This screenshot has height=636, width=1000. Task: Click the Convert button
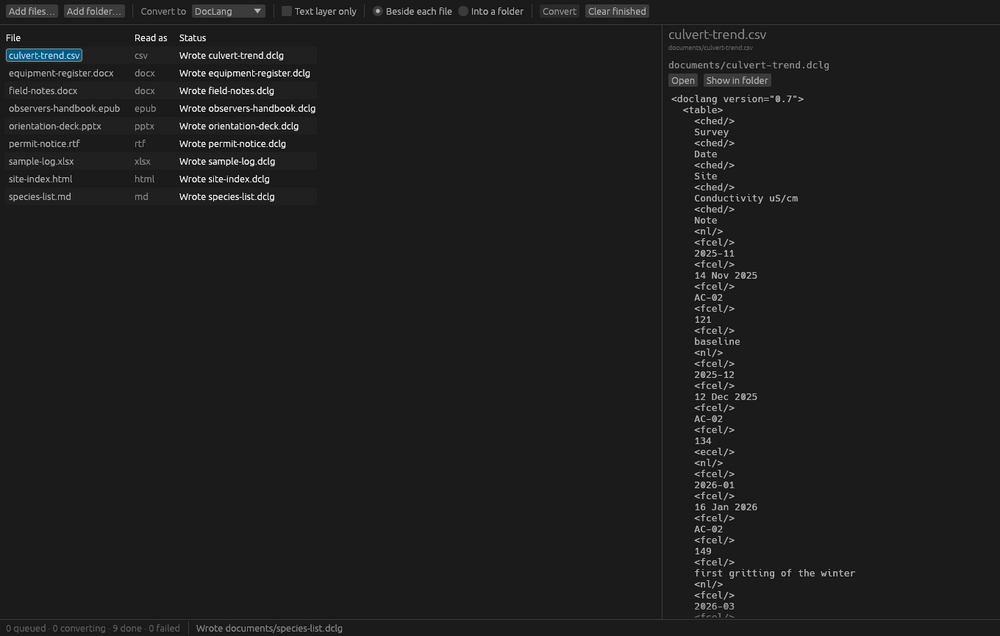(x=559, y=11)
